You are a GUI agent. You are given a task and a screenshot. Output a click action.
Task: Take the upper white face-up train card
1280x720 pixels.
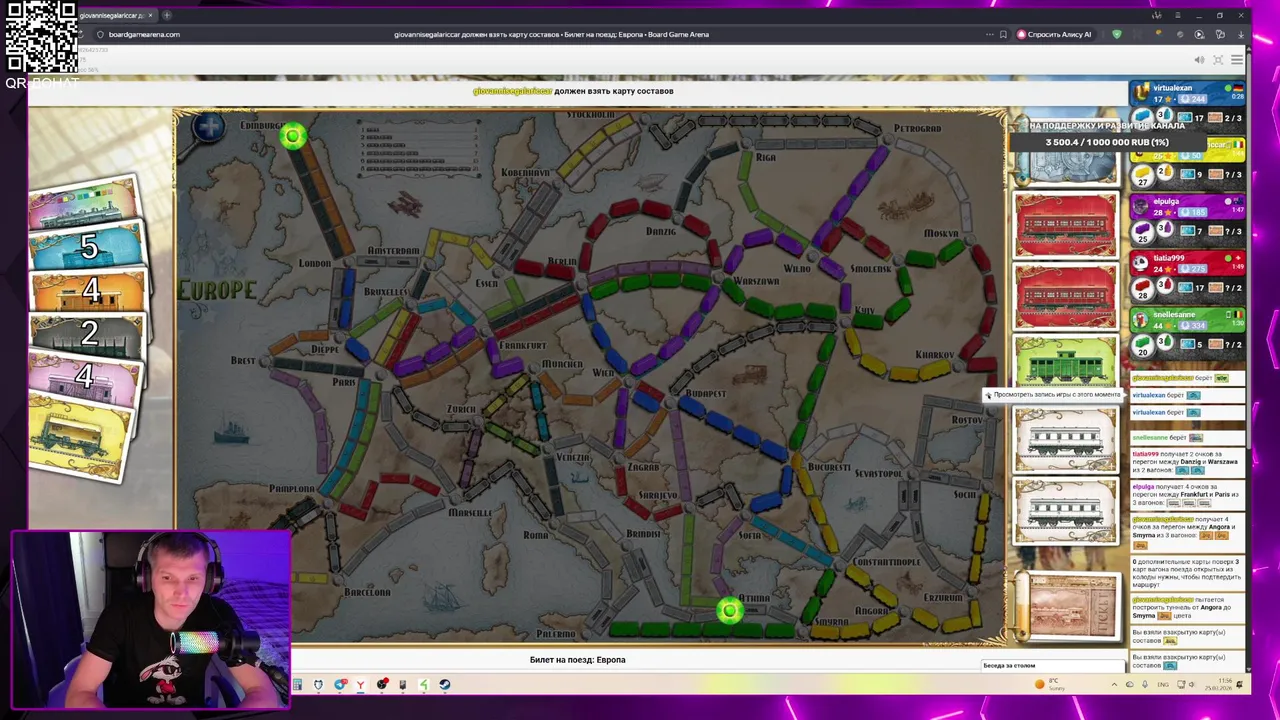[1065, 440]
